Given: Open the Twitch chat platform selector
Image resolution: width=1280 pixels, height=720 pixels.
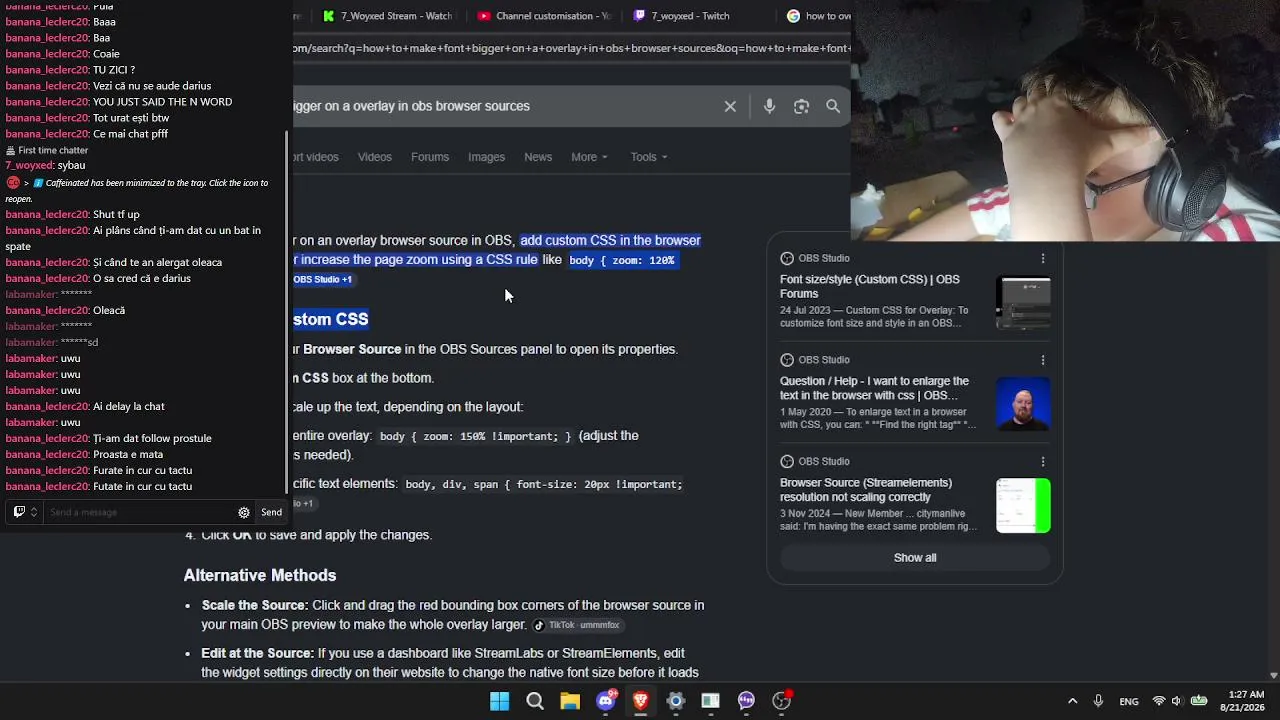Looking at the screenshot, I should click(x=25, y=512).
